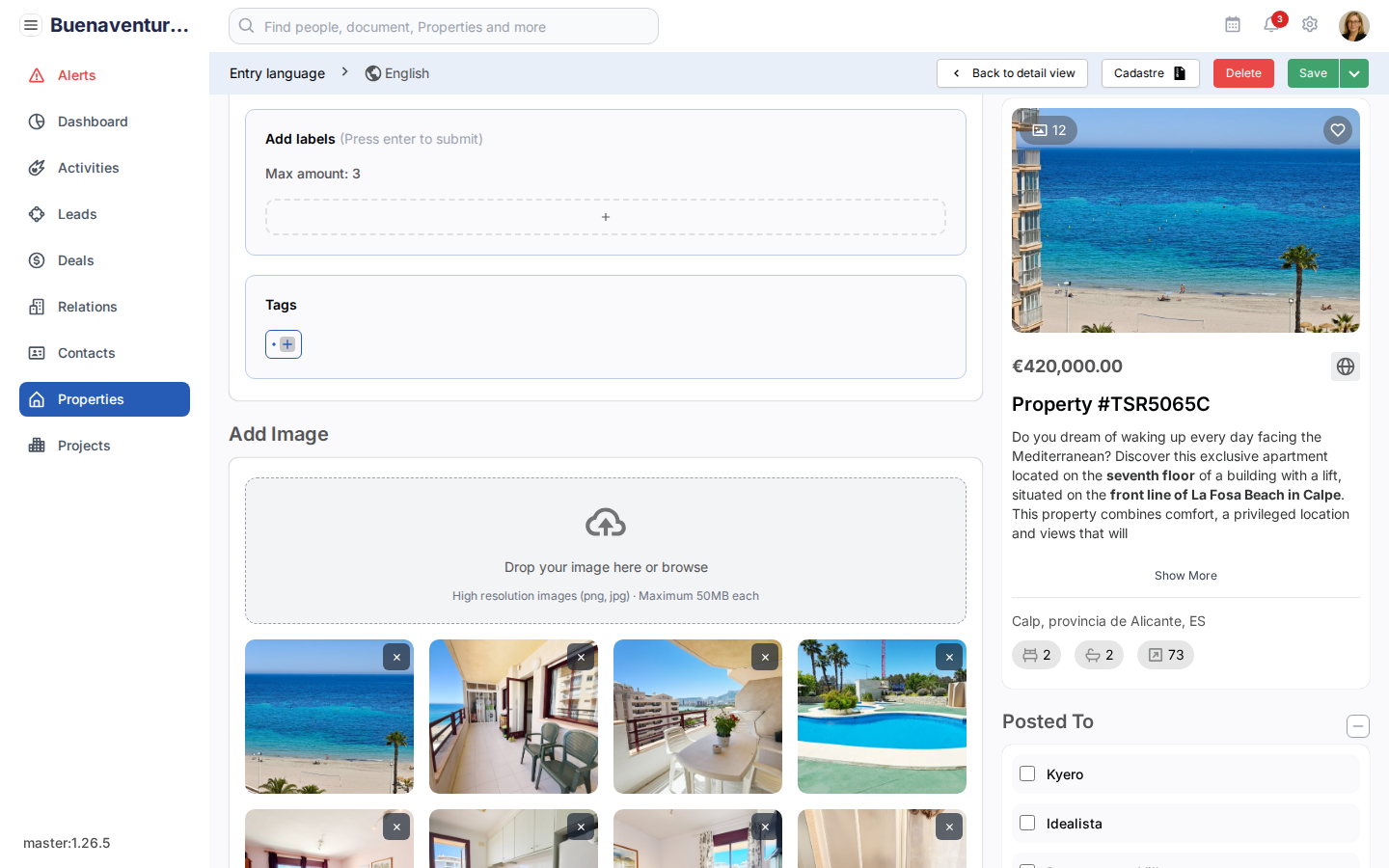This screenshot has height=868, width=1389.
Task: Open user profile avatar
Action: [1354, 26]
